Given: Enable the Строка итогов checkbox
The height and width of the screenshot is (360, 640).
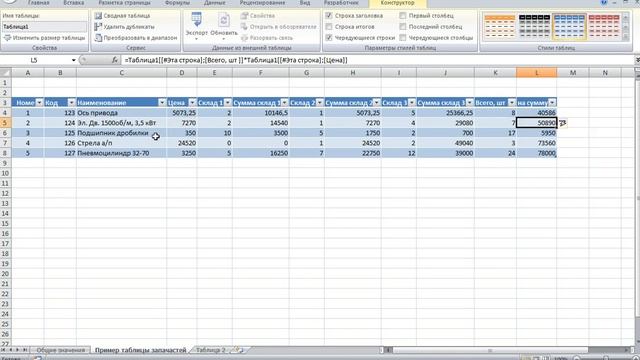Looking at the screenshot, I should click(329, 27).
